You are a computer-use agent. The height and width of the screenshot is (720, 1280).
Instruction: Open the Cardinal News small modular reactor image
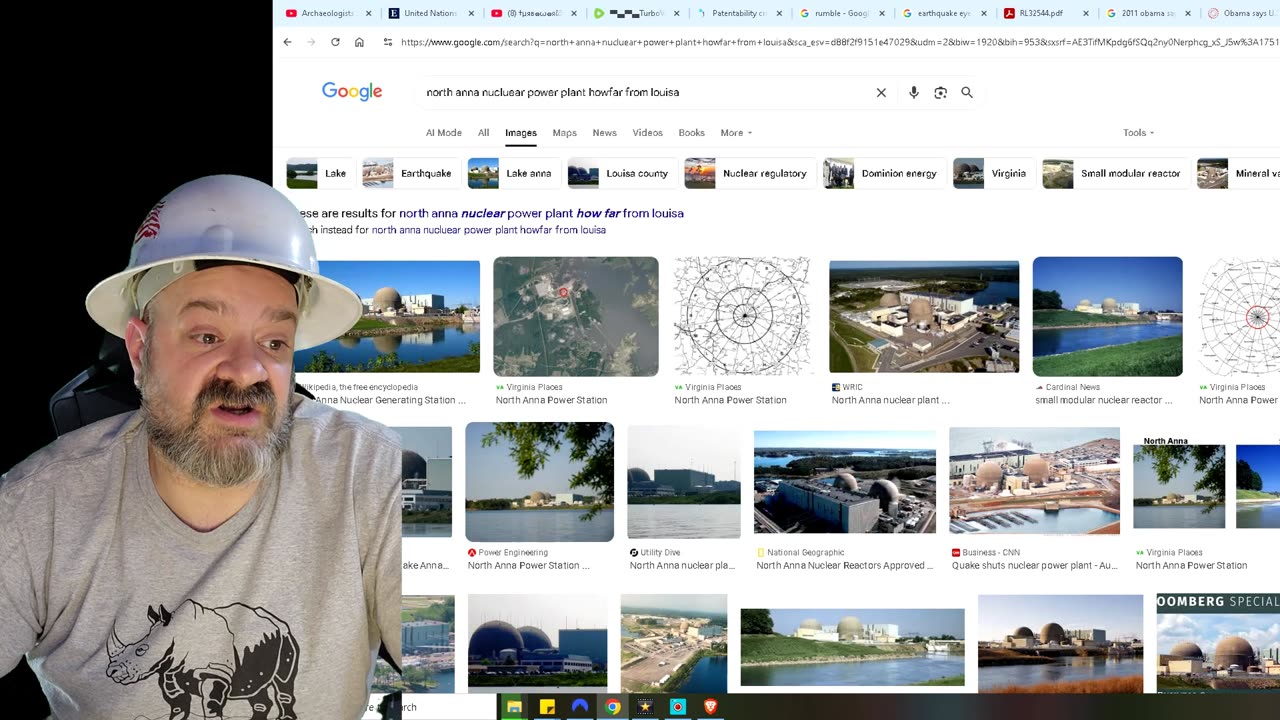1107,316
